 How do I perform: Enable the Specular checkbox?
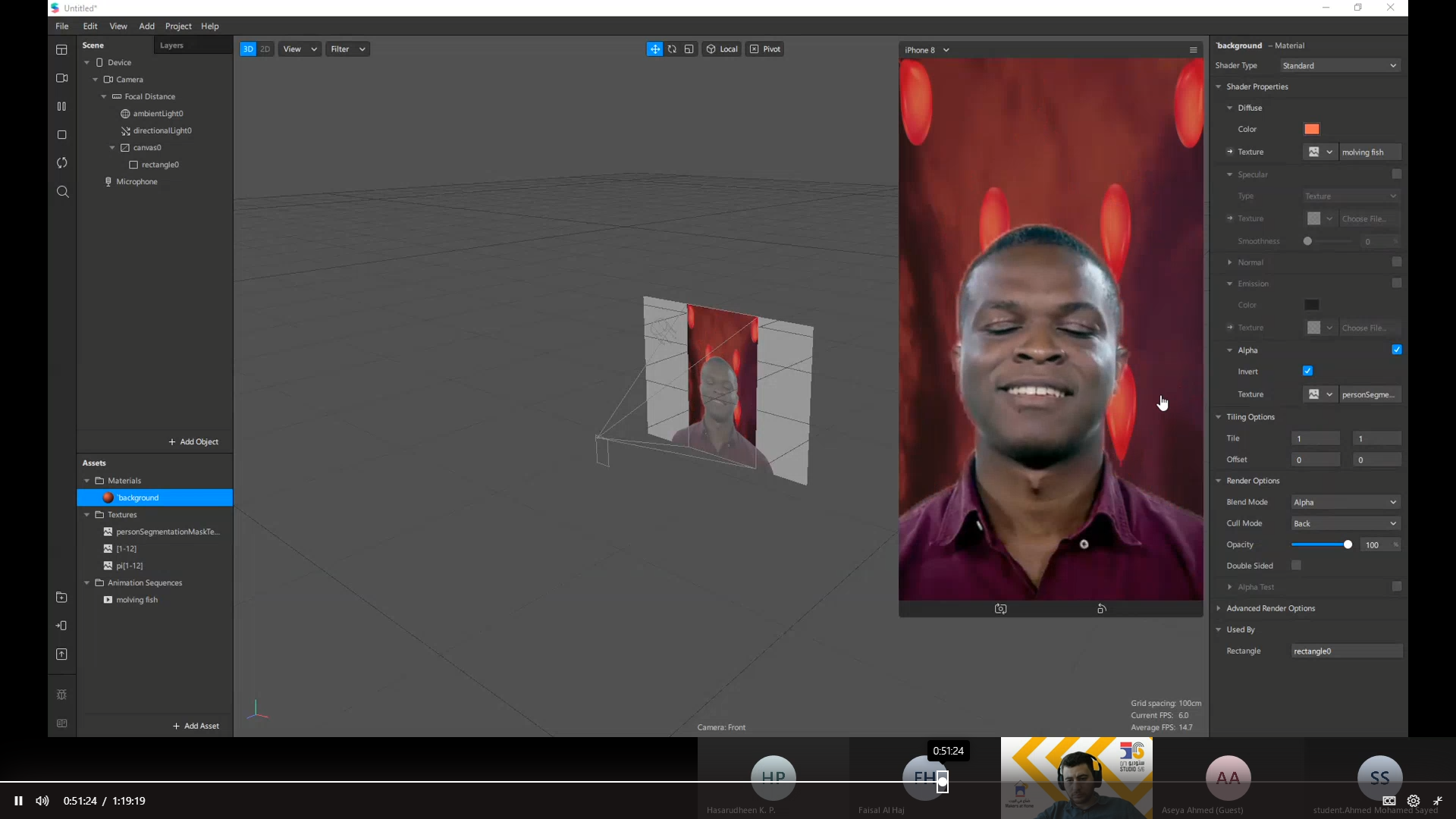pos(1397,174)
